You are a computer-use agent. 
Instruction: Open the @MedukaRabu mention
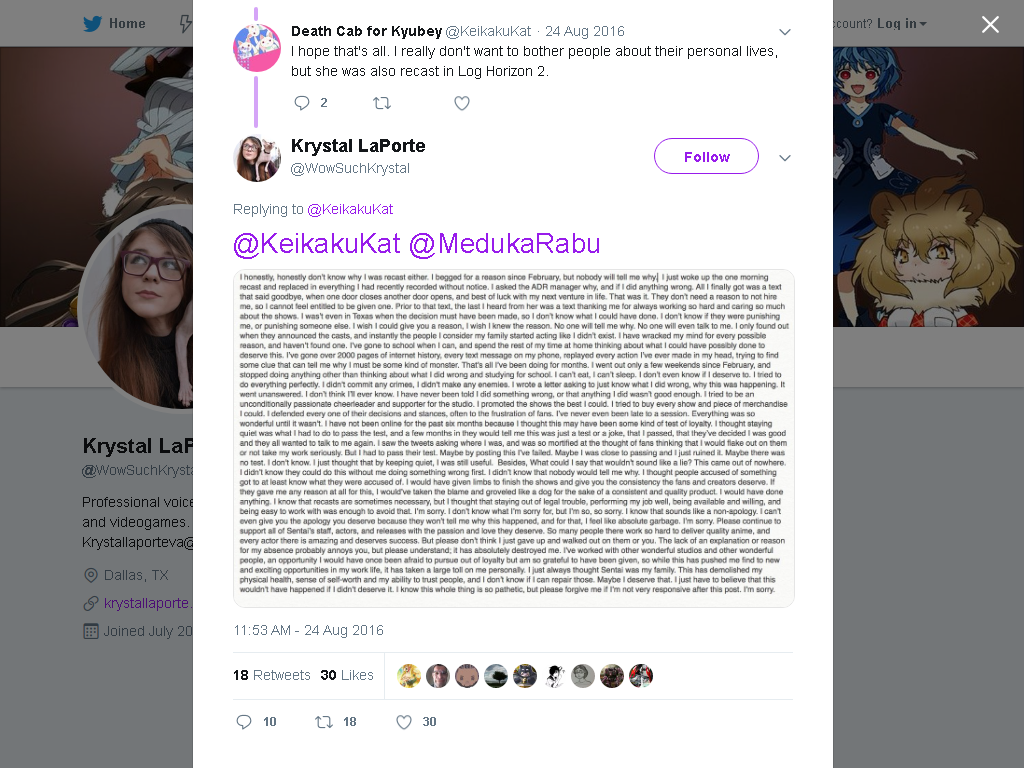click(504, 244)
